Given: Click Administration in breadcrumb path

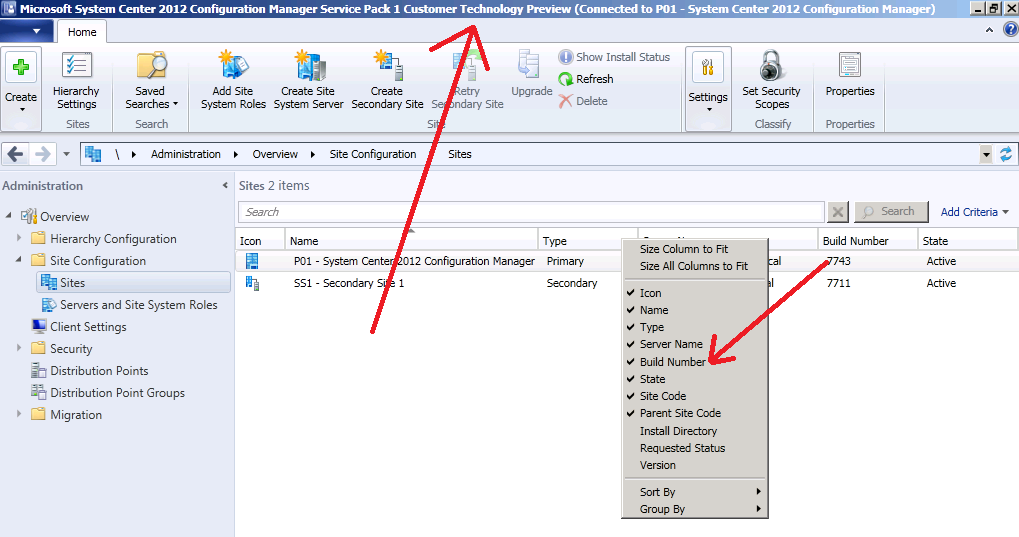Looking at the screenshot, I should coord(186,154).
